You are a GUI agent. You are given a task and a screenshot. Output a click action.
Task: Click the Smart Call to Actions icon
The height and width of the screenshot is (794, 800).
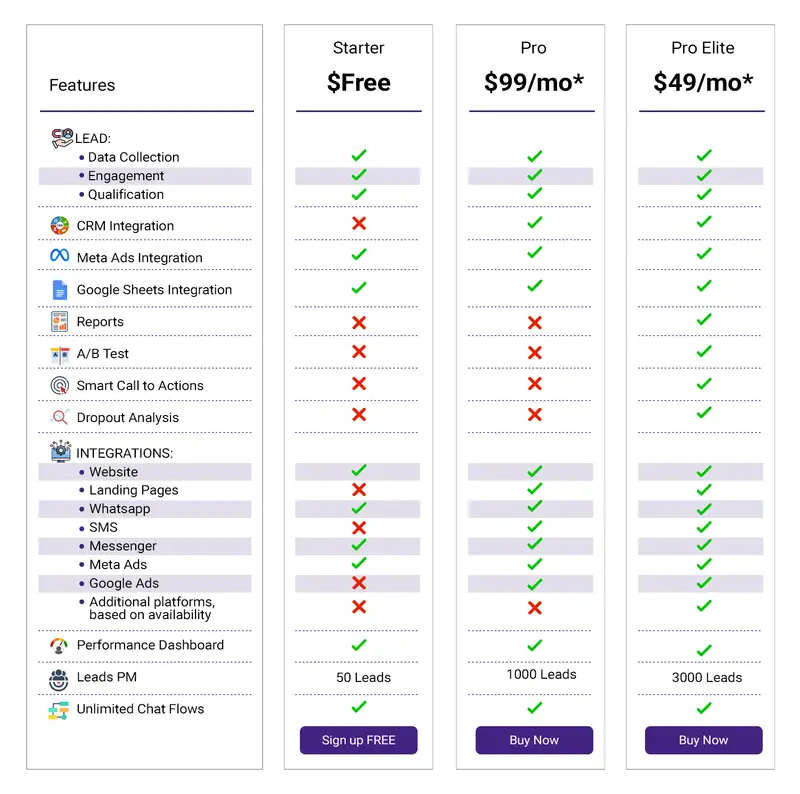click(60, 386)
